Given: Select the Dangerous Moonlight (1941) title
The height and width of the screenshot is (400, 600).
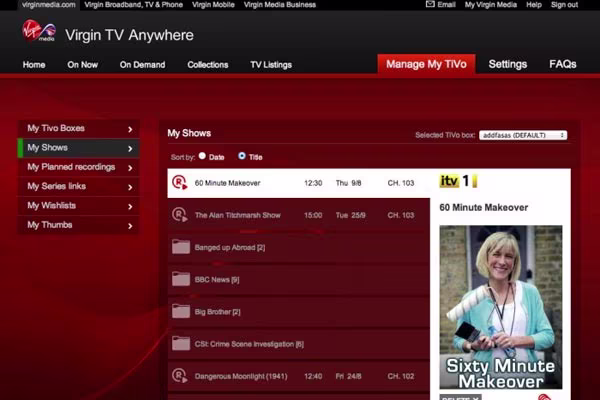Looking at the screenshot, I should [241, 376].
